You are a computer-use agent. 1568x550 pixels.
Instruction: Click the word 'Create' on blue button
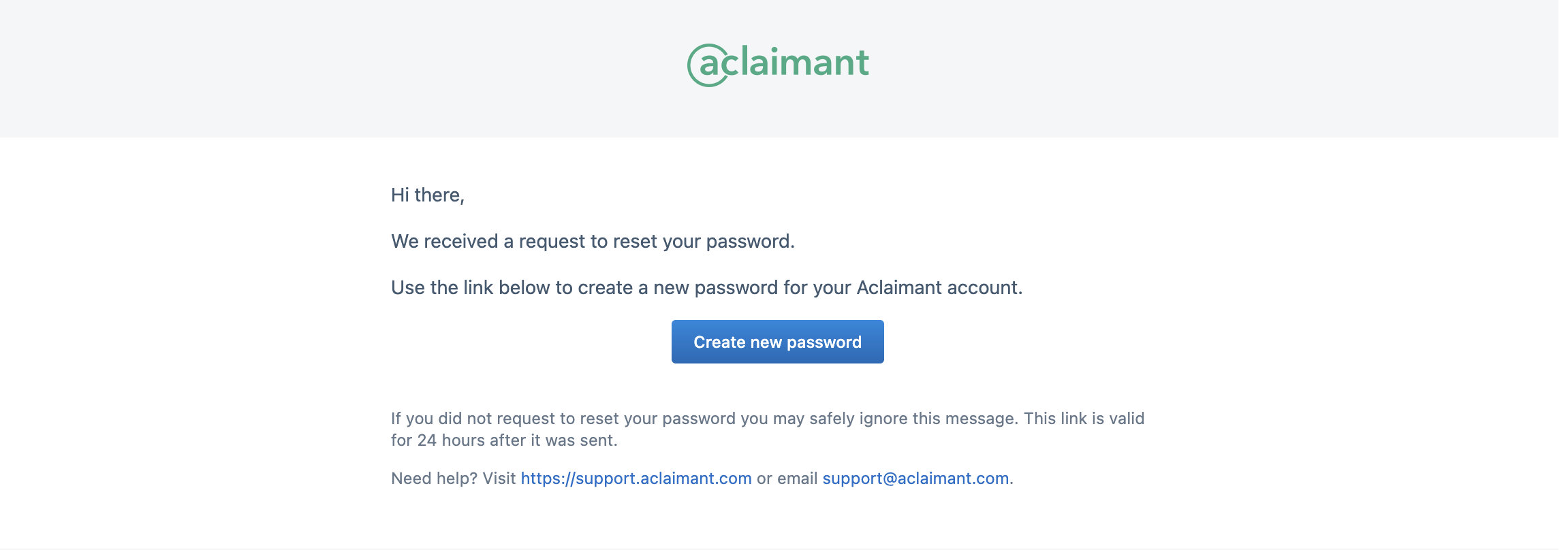click(719, 342)
